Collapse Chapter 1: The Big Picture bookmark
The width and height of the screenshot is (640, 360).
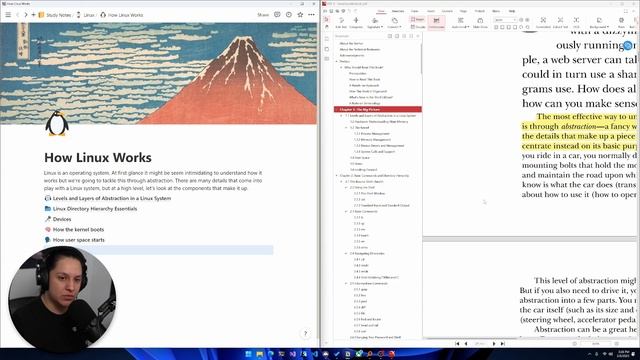337,109
